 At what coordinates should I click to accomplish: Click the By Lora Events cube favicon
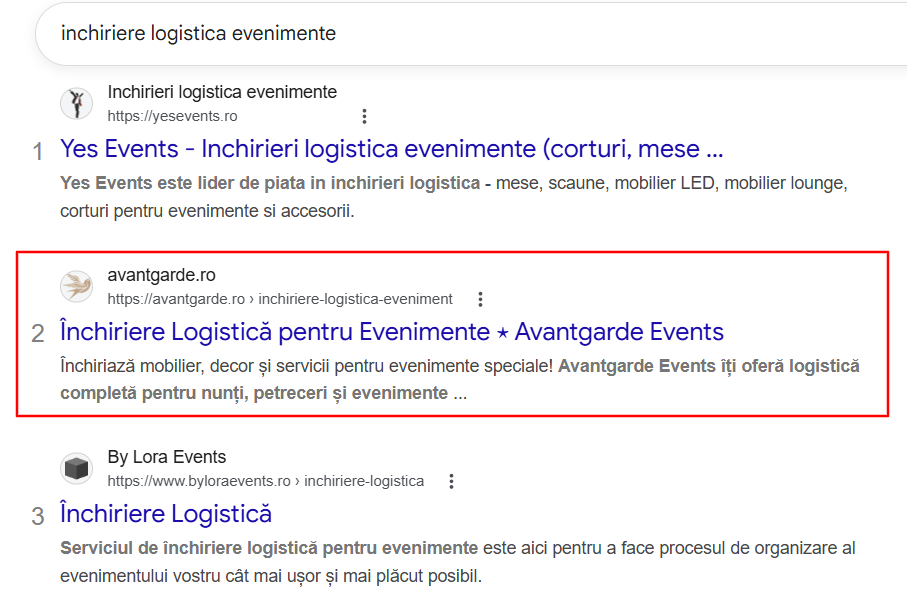point(76,469)
